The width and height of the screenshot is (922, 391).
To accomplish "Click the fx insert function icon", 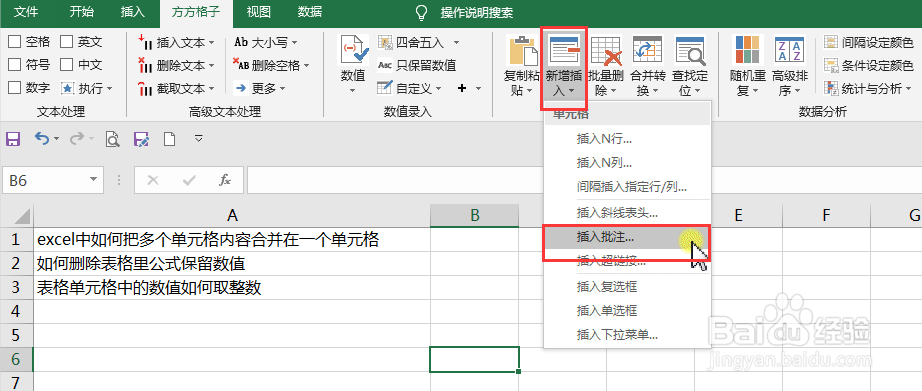I will click(225, 181).
